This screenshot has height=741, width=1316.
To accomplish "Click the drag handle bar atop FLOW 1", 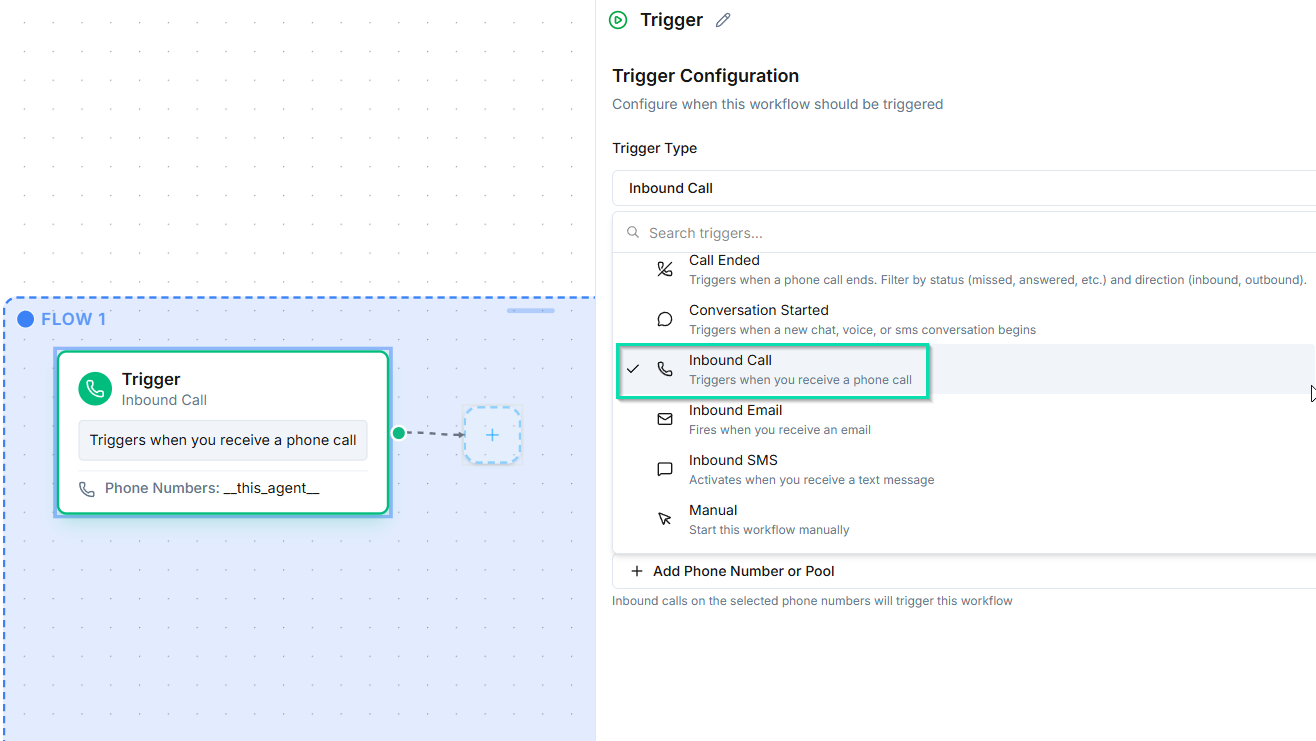I will point(530,311).
